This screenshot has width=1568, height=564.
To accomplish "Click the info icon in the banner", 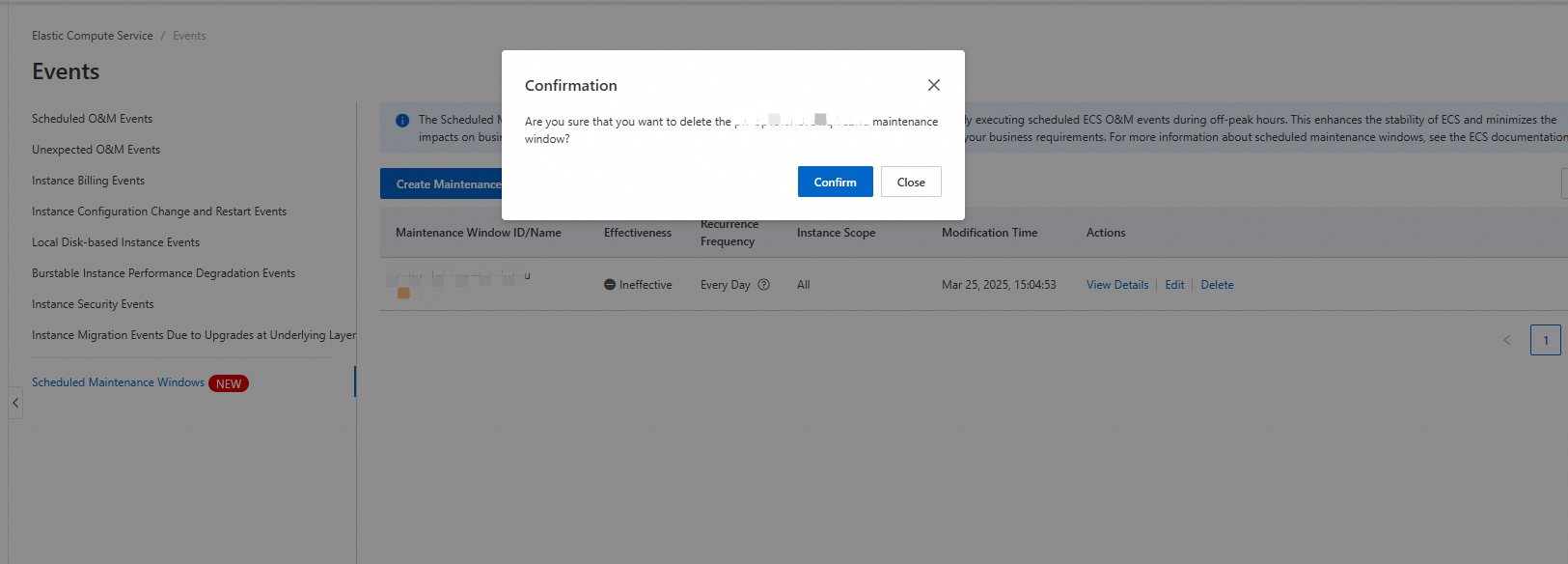I will tap(402, 121).
